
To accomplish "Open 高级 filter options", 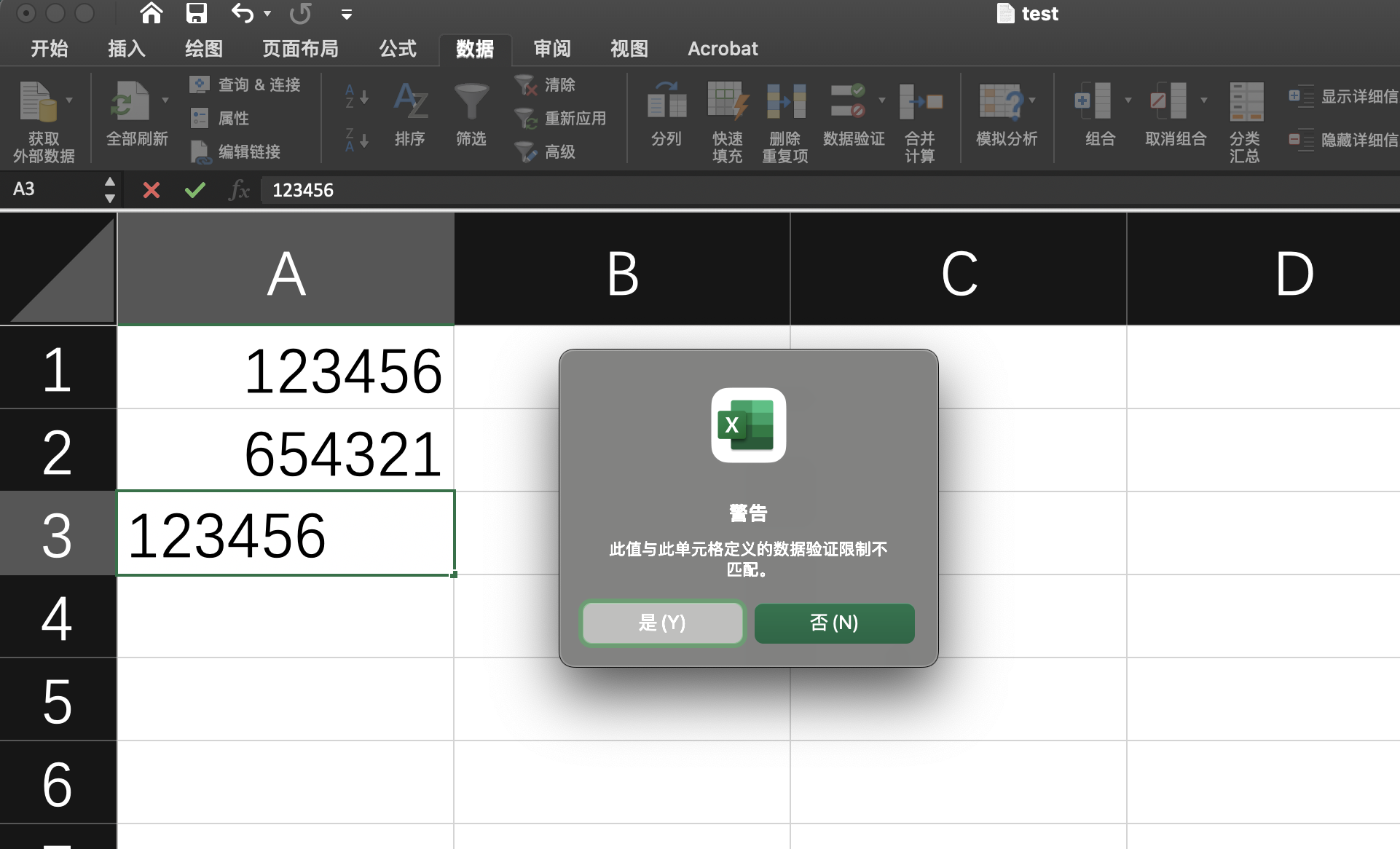I will click(x=545, y=151).
